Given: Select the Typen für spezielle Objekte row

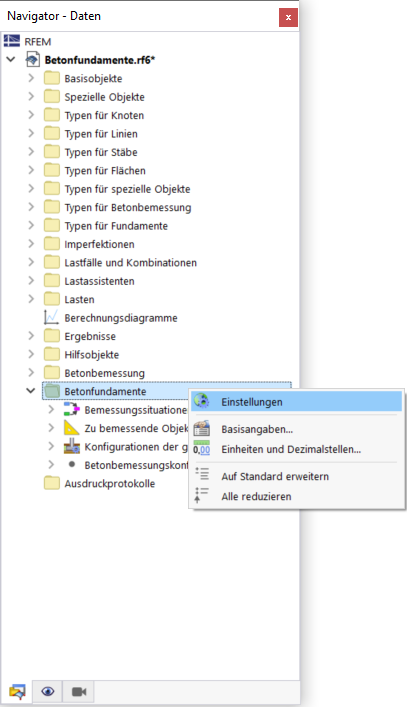Looking at the screenshot, I should coord(127,189).
